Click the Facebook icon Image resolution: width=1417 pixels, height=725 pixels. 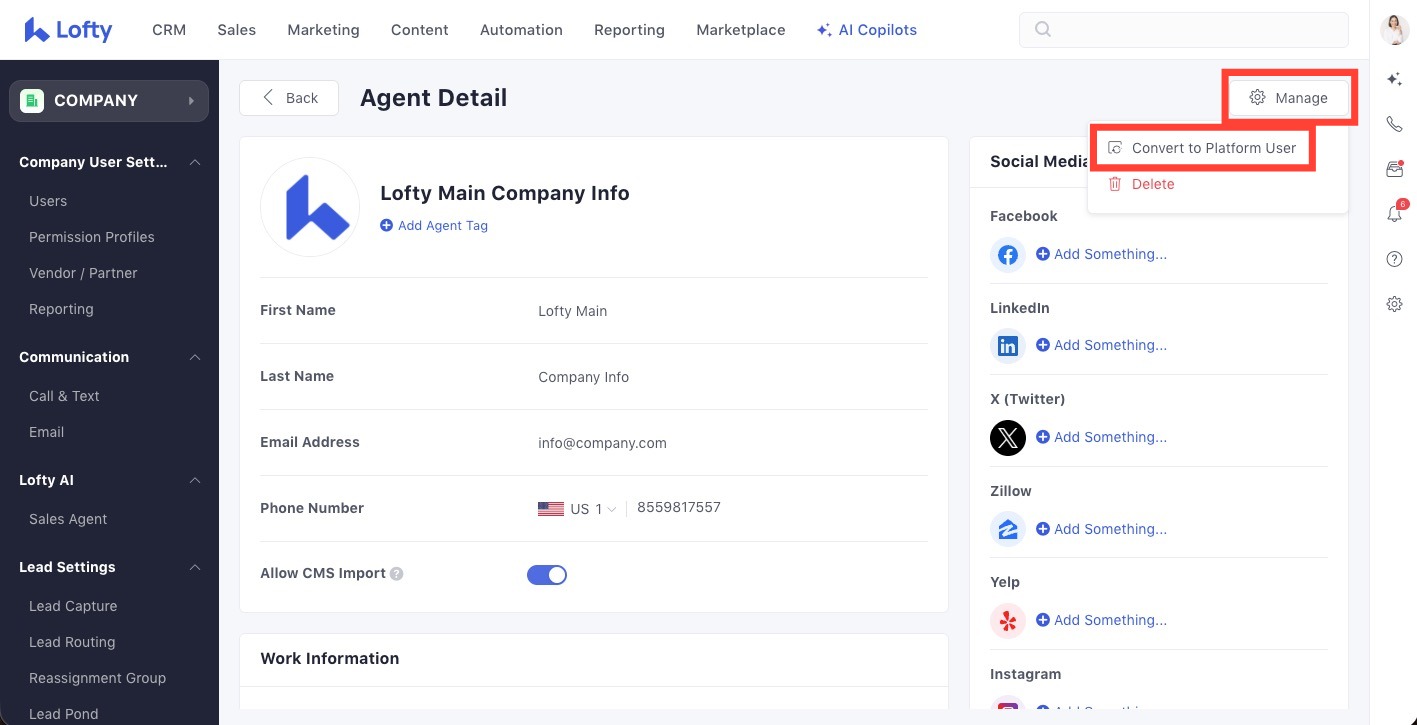(x=1008, y=254)
